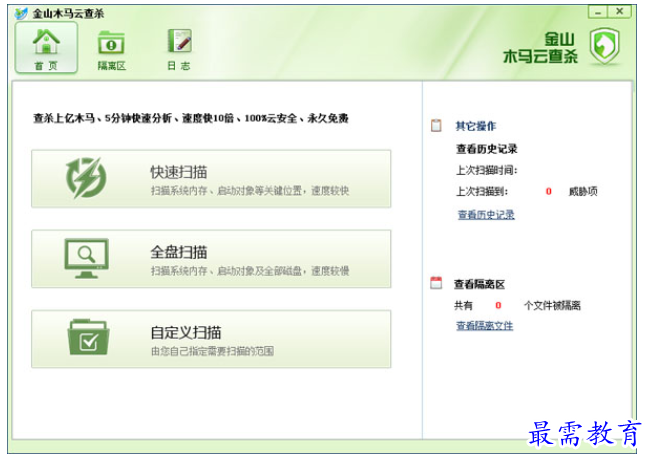The width and height of the screenshot is (650, 465).
Task: Launch 自定义扫描 custom scan
Action: (211, 339)
